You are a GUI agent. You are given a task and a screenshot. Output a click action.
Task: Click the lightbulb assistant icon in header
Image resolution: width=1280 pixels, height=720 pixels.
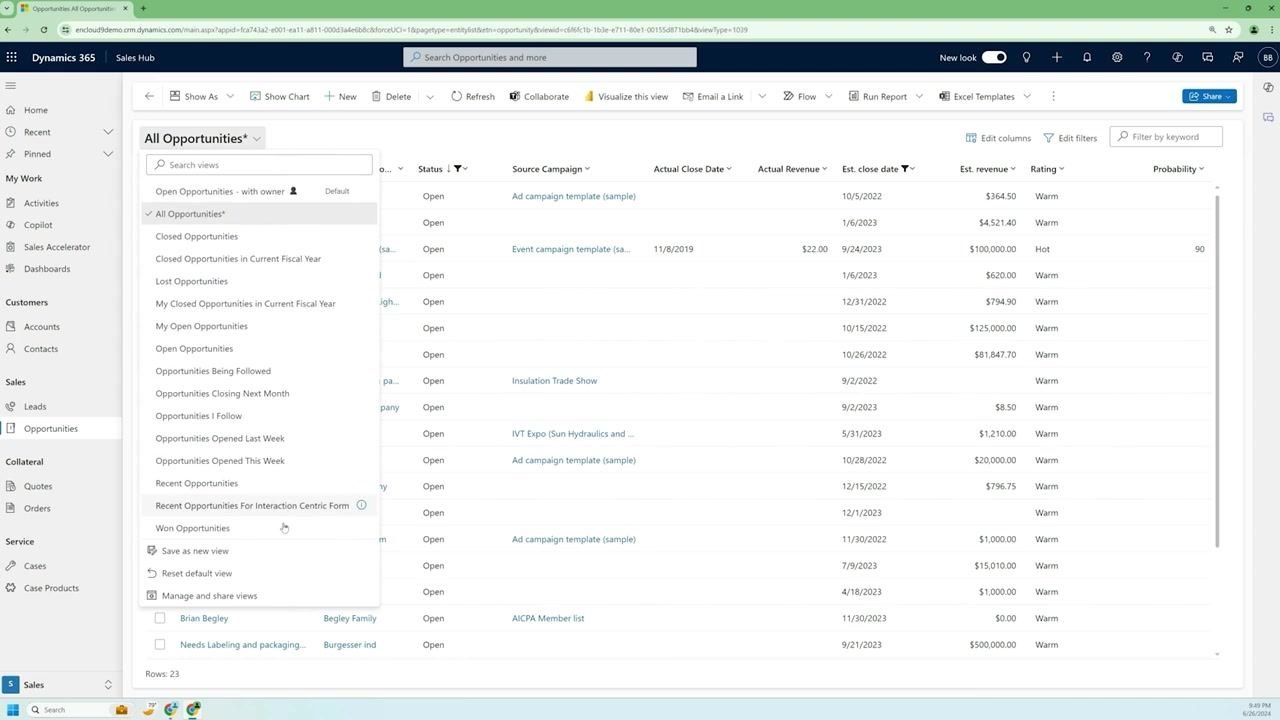(x=1026, y=57)
